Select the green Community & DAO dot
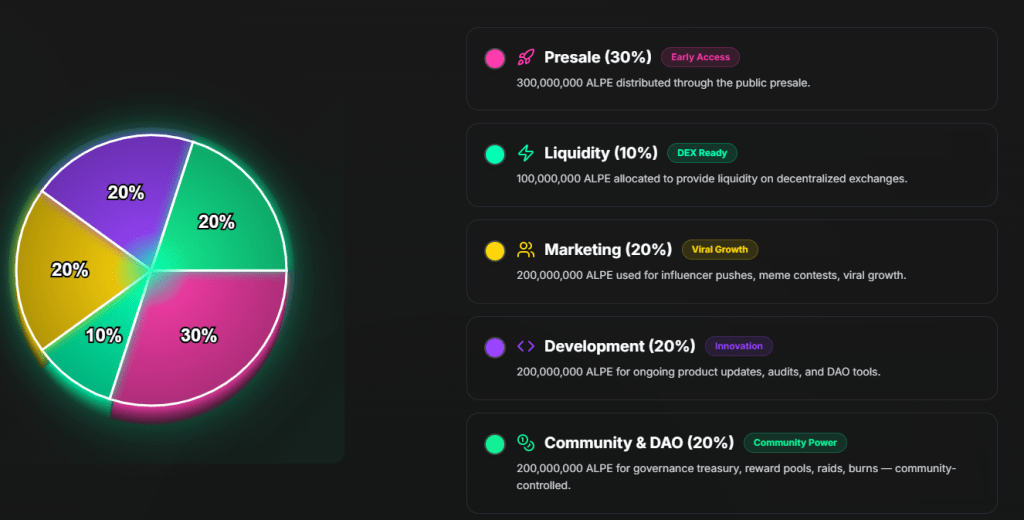The width and height of the screenshot is (1024, 520). pyautogui.click(x=494, y=444)
